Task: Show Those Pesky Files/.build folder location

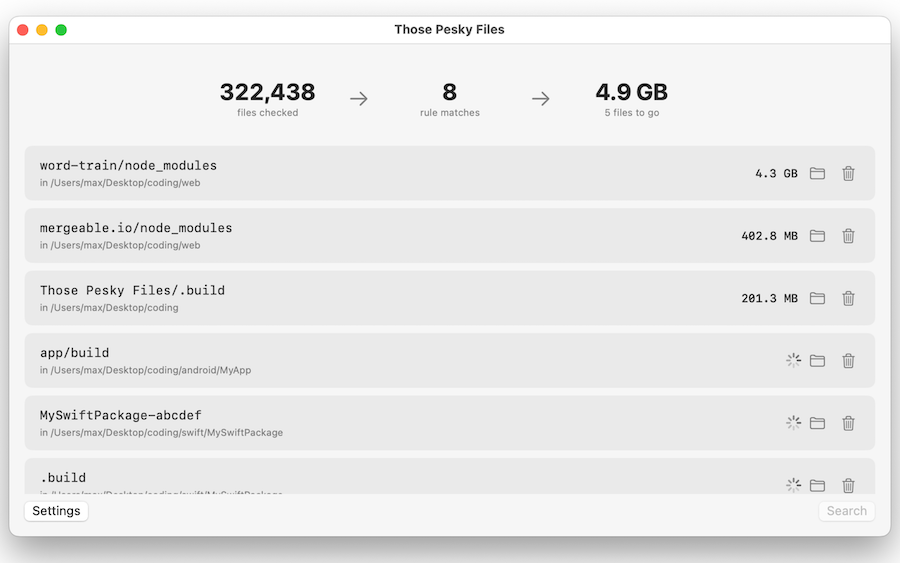Action: pyautogui.click(x=817, y=298)
